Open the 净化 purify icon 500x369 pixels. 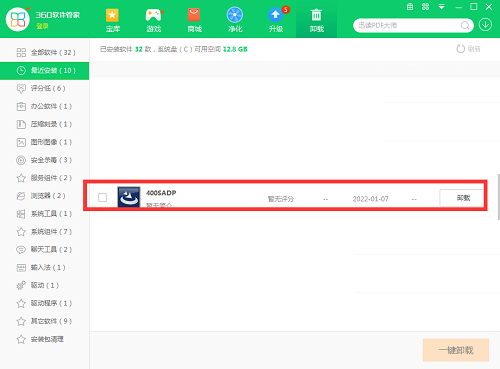point(235,15)
